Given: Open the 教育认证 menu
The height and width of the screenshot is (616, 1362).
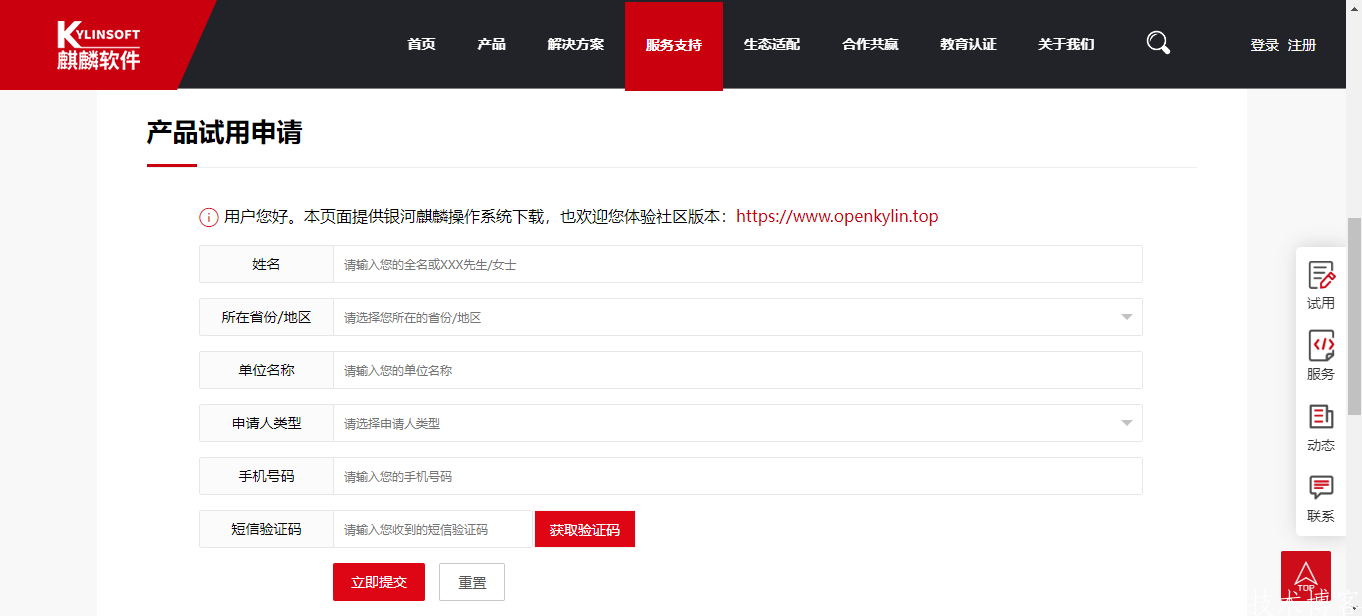Looking at the screenshot, I should pos(968,45).
